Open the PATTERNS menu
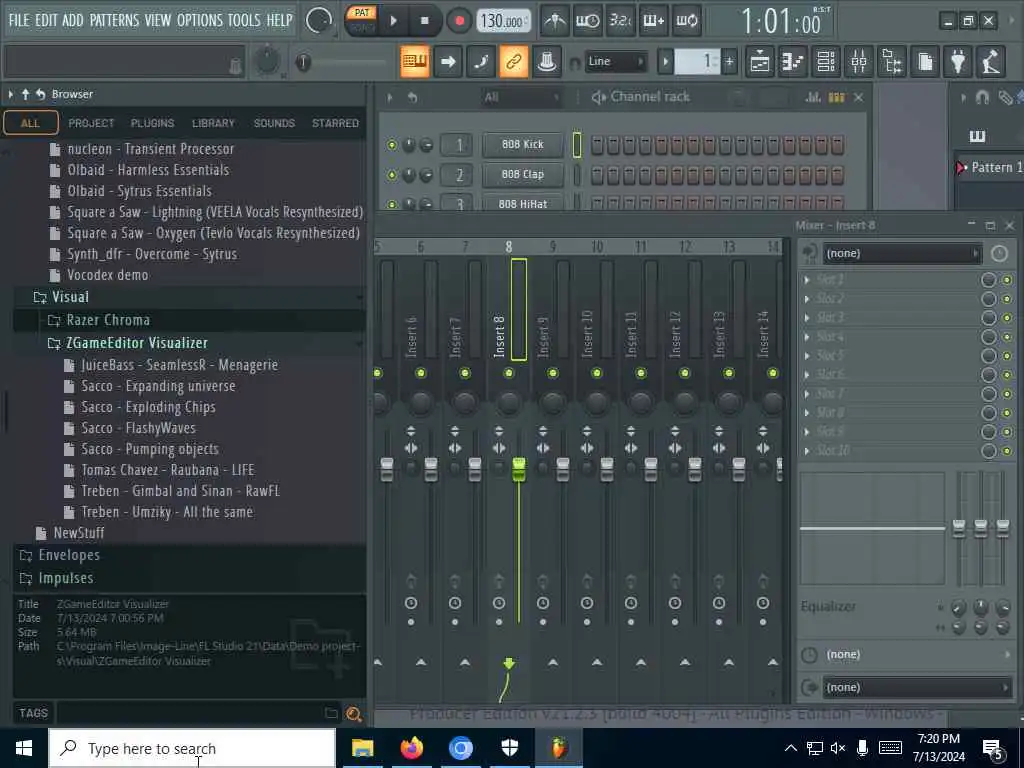The width and height of the screenshot is (1024, 768). [x=114, y=20]
